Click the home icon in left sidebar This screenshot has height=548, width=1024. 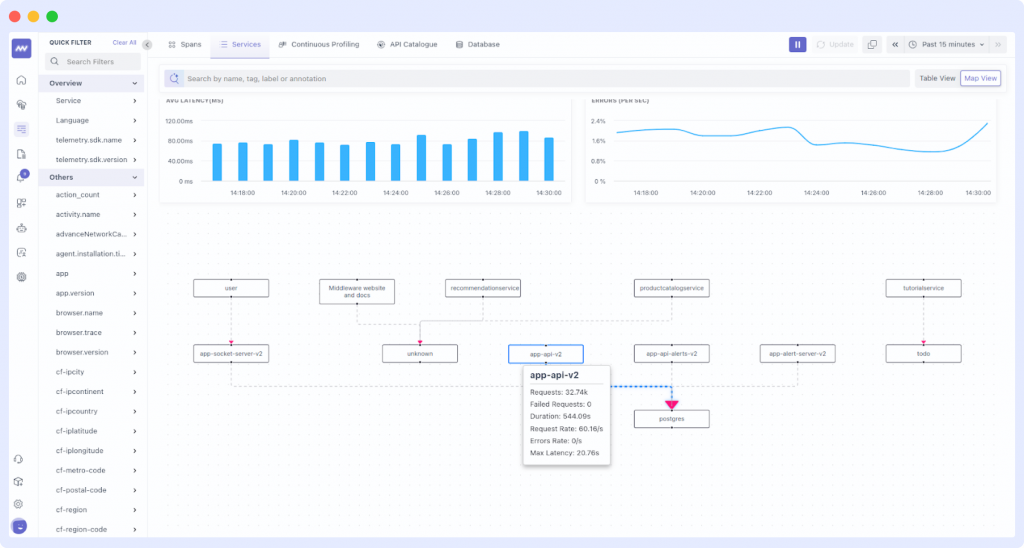tap(21, 80)
